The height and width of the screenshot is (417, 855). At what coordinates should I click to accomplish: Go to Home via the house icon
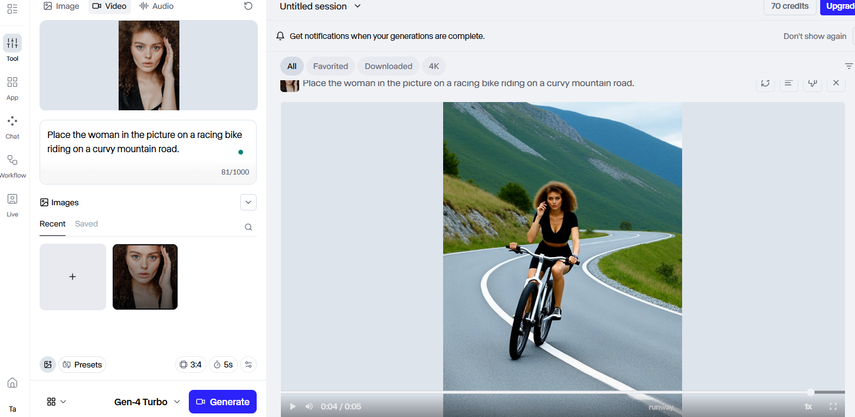(12, 383)
